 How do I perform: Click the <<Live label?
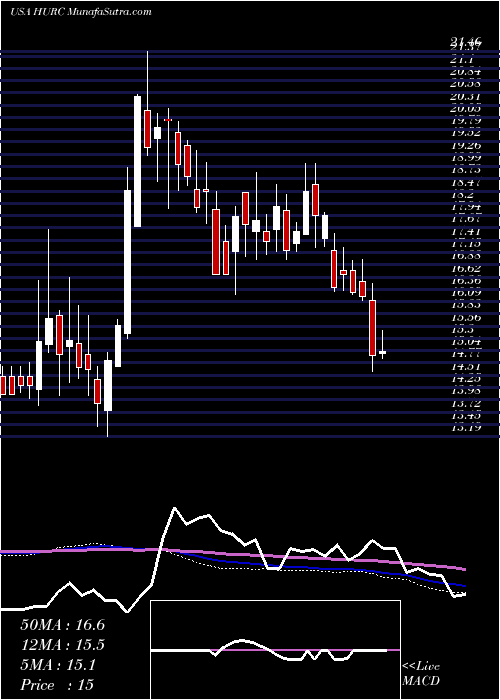click(x=421, y=667)
